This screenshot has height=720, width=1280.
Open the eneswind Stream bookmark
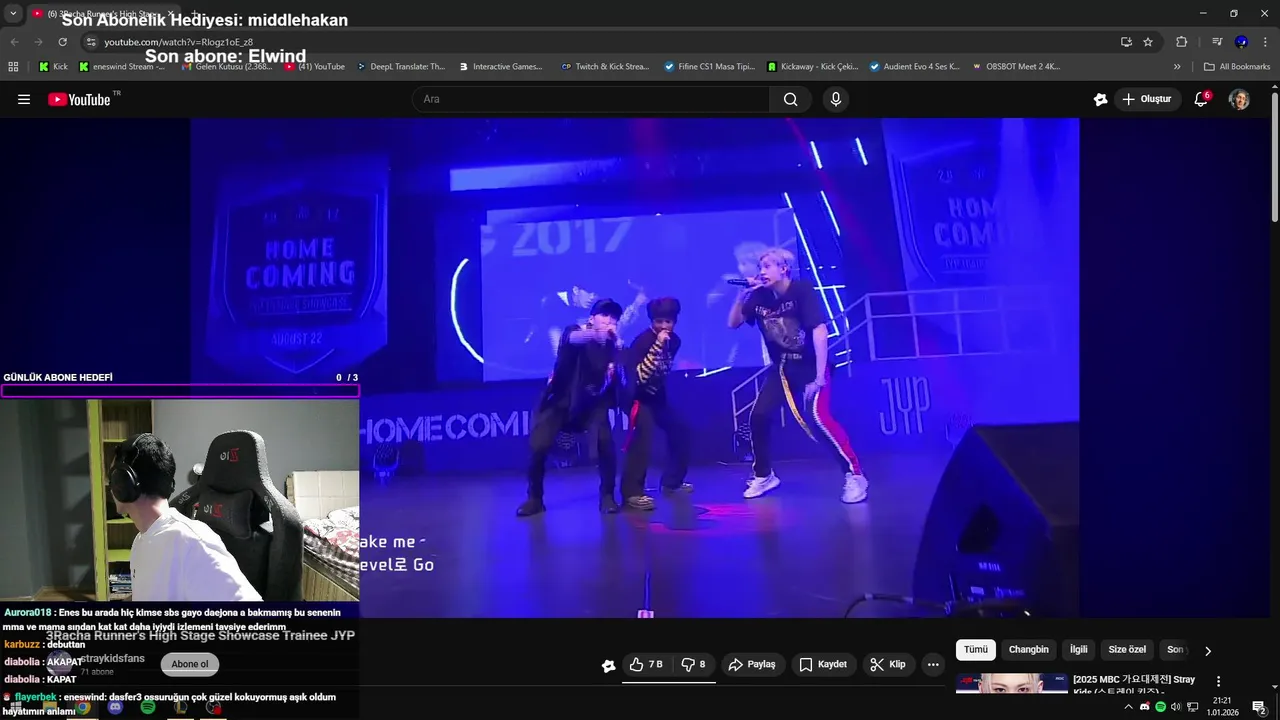click(122, 67)
